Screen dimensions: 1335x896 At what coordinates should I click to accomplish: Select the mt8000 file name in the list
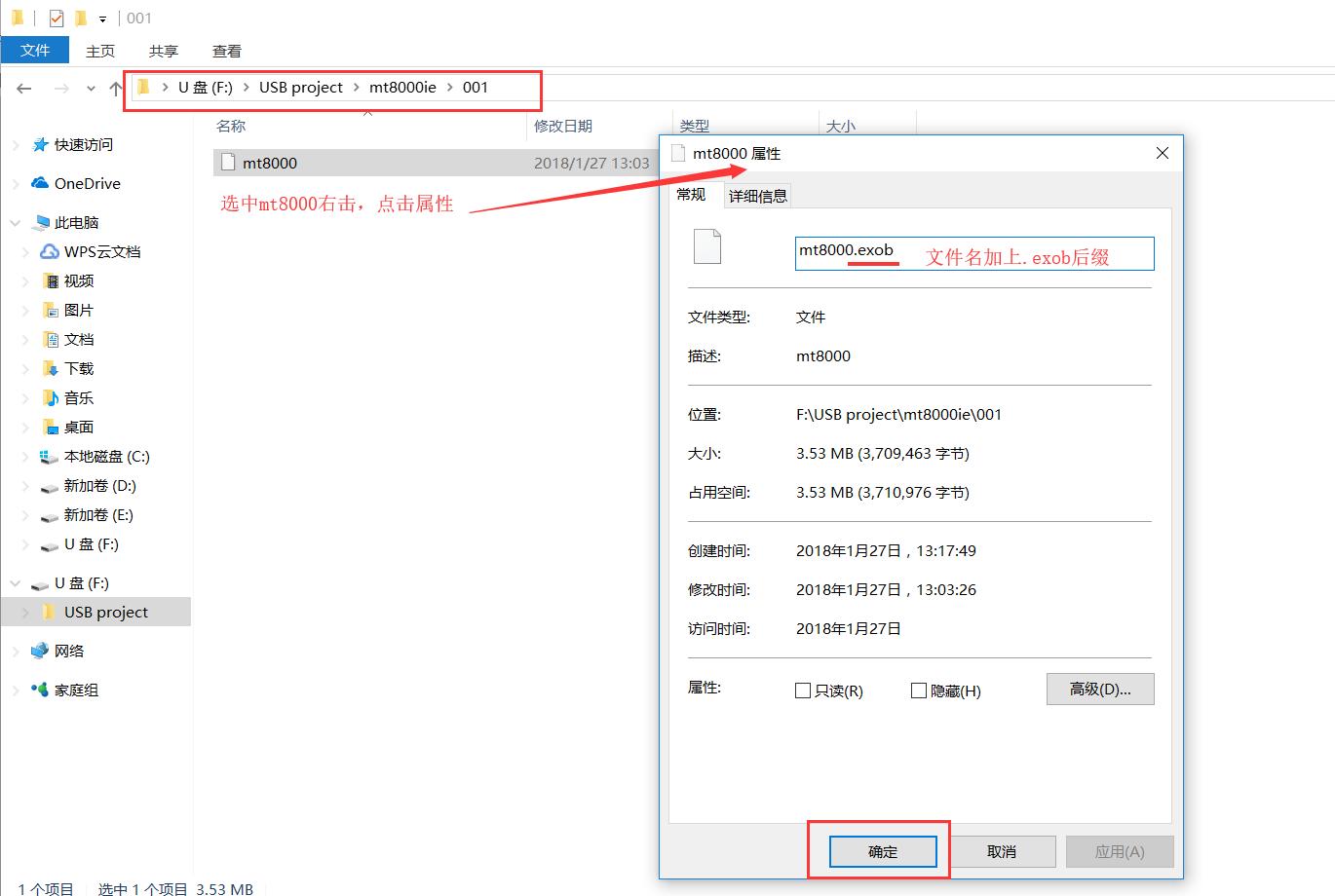(x=270, y=163)
